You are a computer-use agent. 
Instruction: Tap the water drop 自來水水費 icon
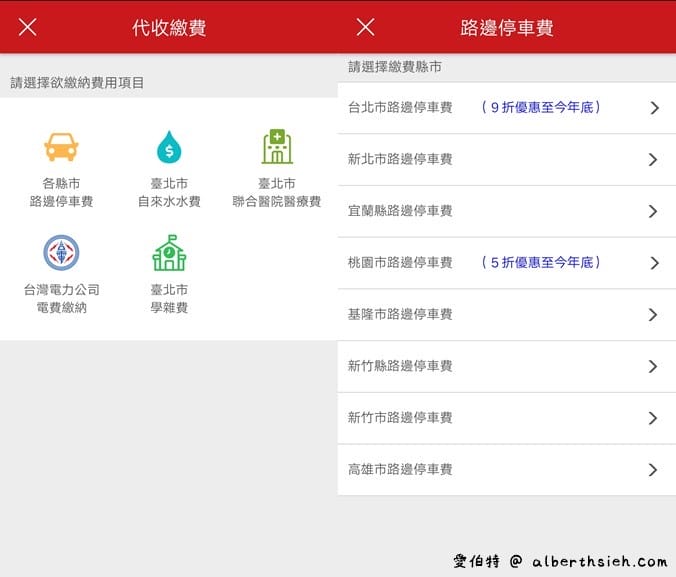click(x=169, y=147)
